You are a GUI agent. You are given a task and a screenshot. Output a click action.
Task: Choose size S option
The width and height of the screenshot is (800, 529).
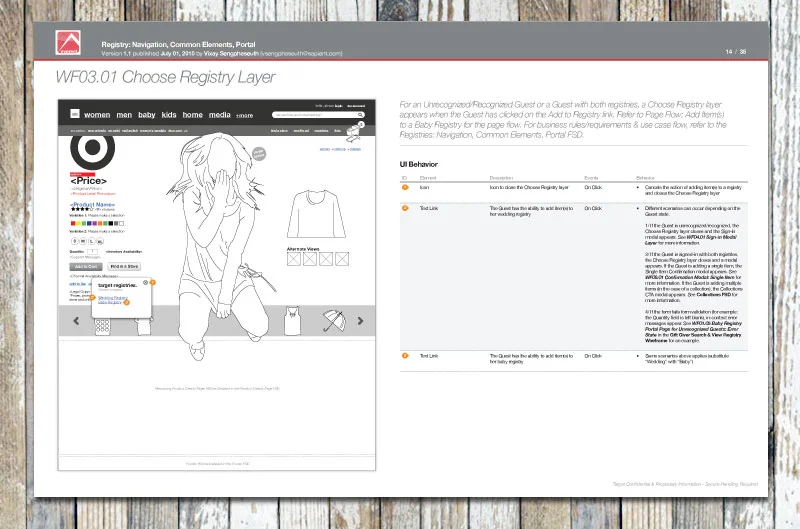(74, 241)
